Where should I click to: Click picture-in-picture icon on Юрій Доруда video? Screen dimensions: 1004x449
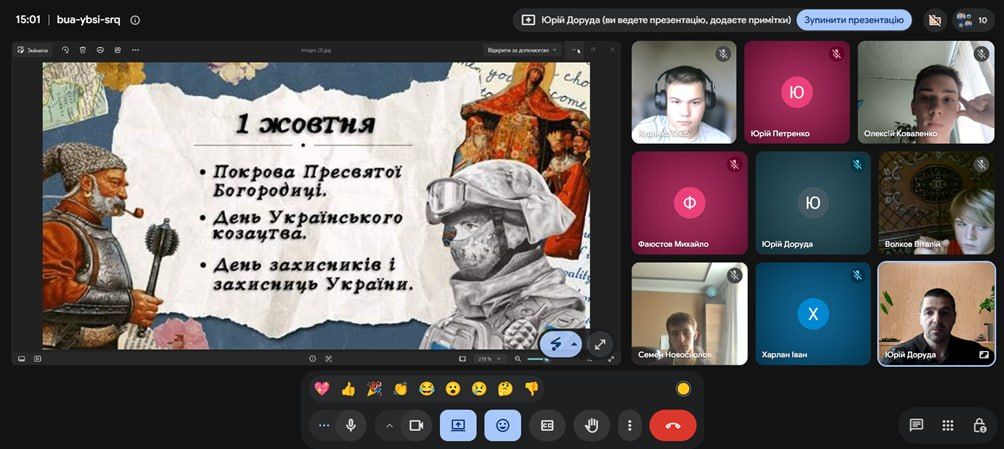(x=984, y=354)
